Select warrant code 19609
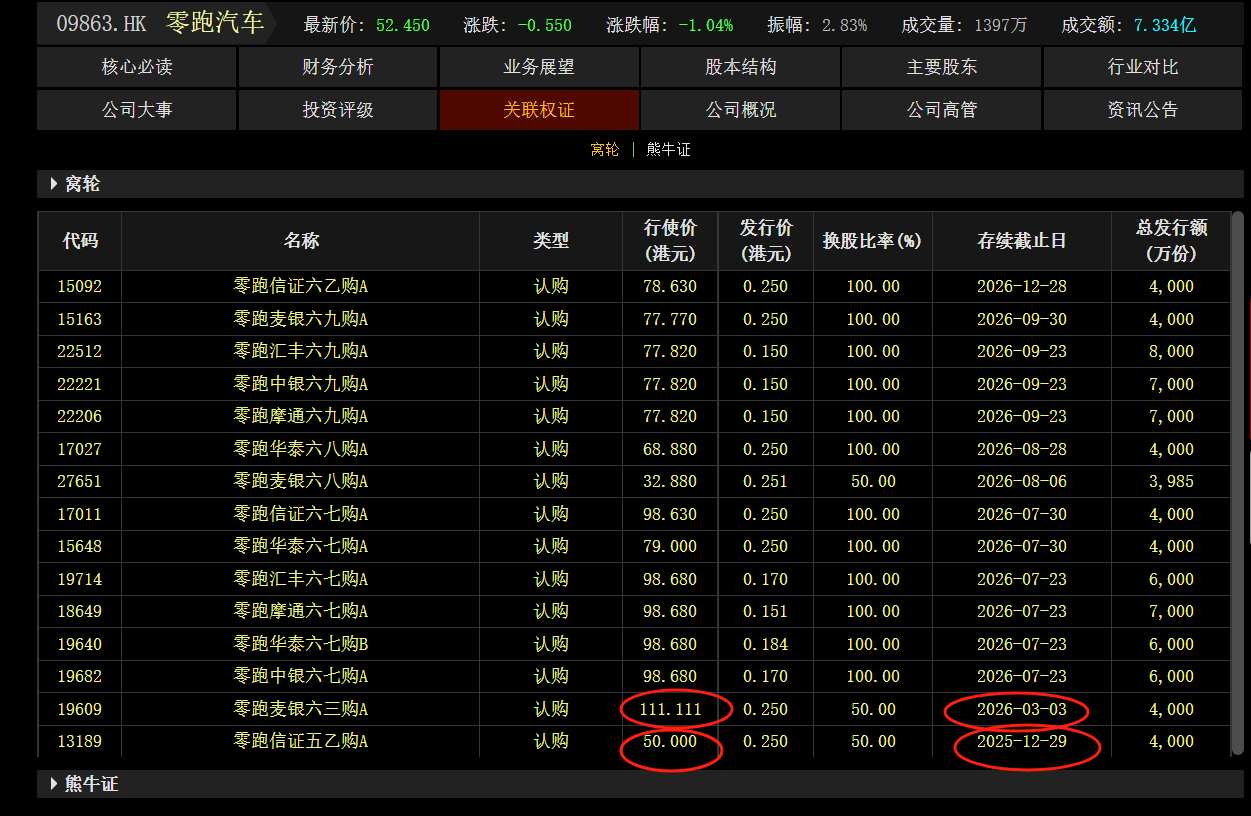 tap(80, 709)
